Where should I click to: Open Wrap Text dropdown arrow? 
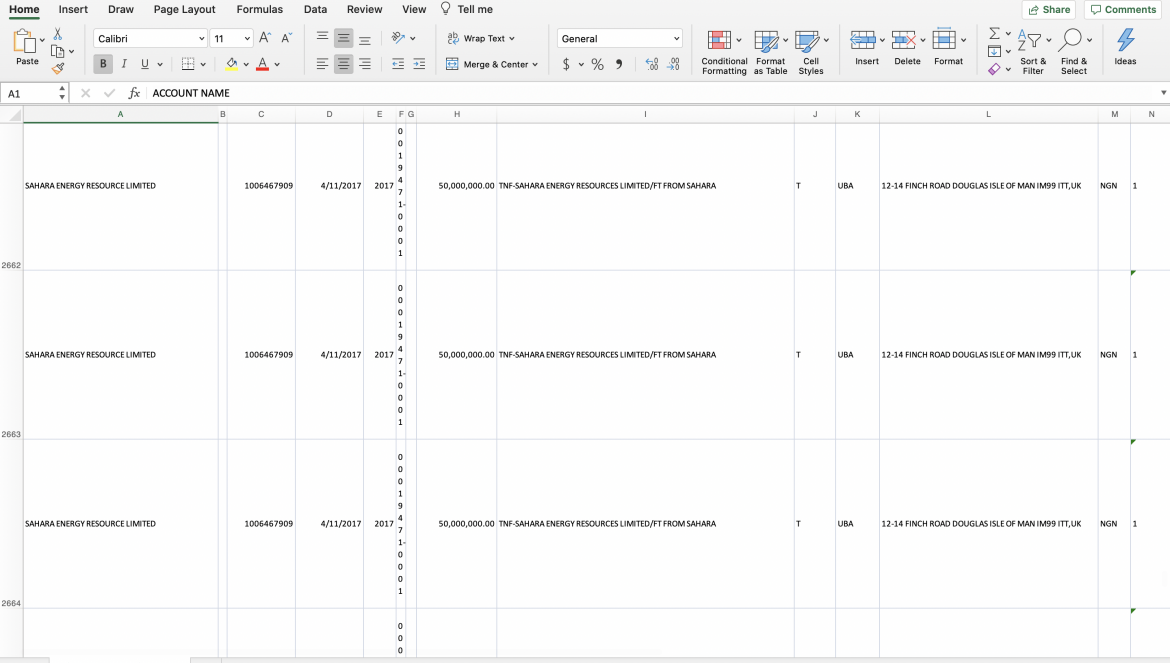point(512,39)
